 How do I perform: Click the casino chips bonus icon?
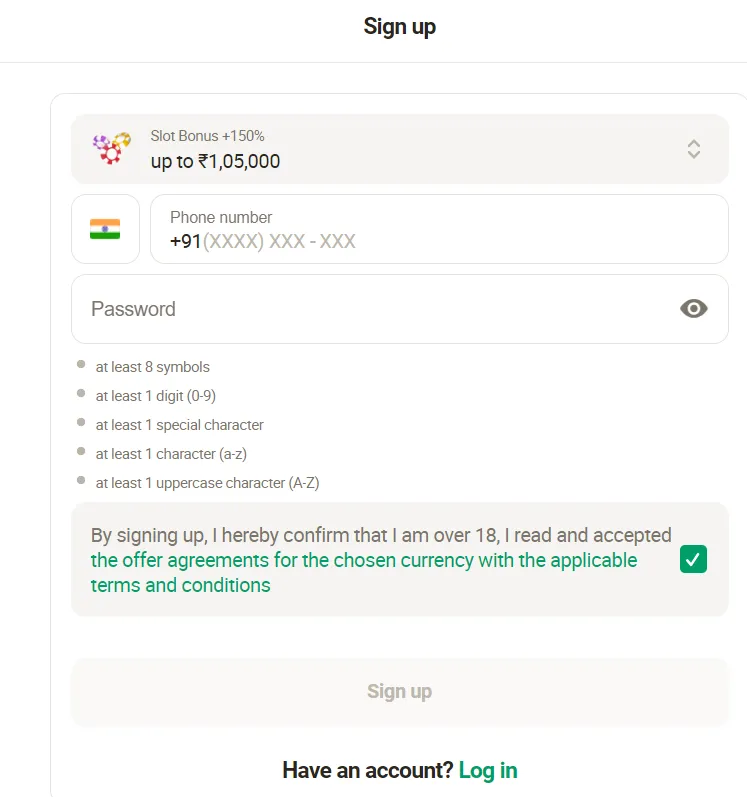(x=111, y=149)
